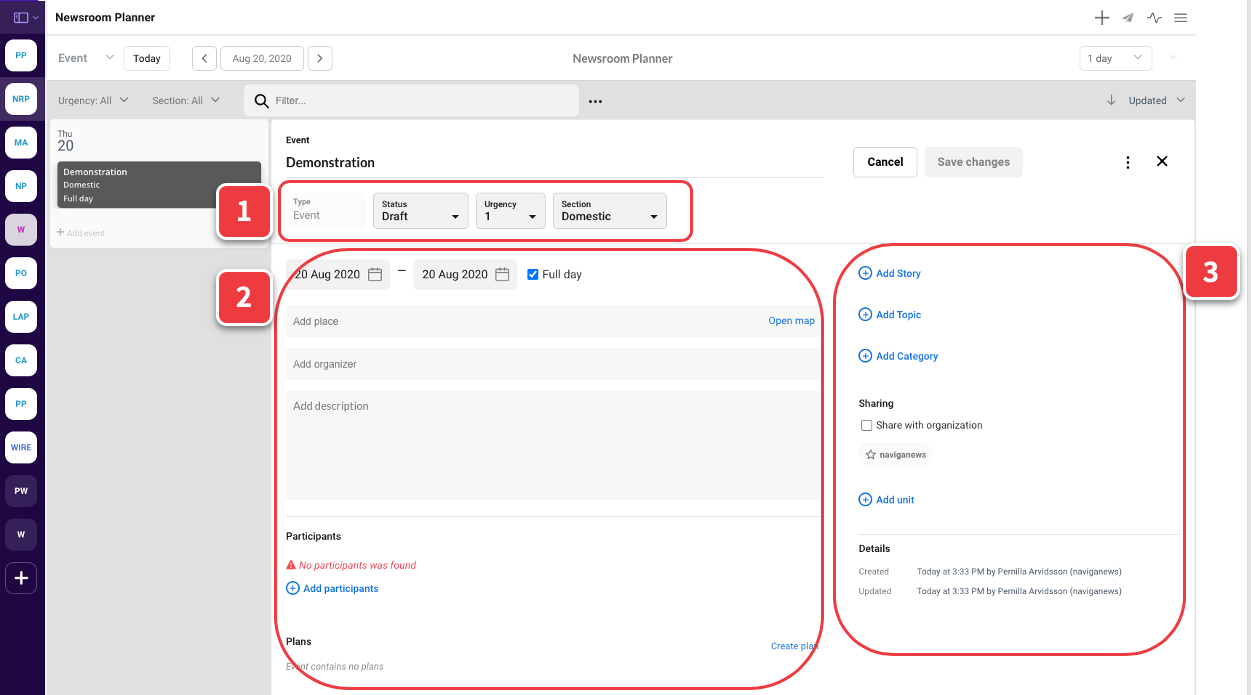Click the Open map link
The width and height of the screenshot is (1251, 695).
(x=791, y=321)
